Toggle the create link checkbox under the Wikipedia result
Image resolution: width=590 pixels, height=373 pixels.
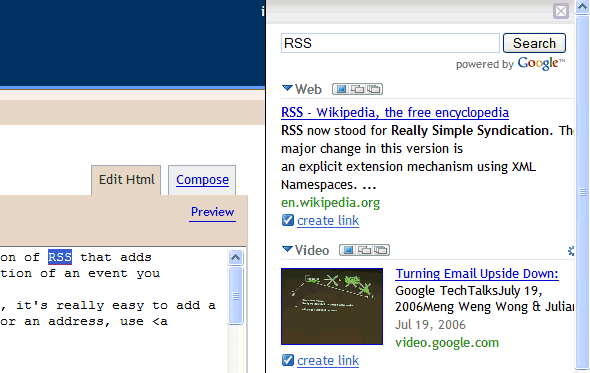click(x=287, y=220)
